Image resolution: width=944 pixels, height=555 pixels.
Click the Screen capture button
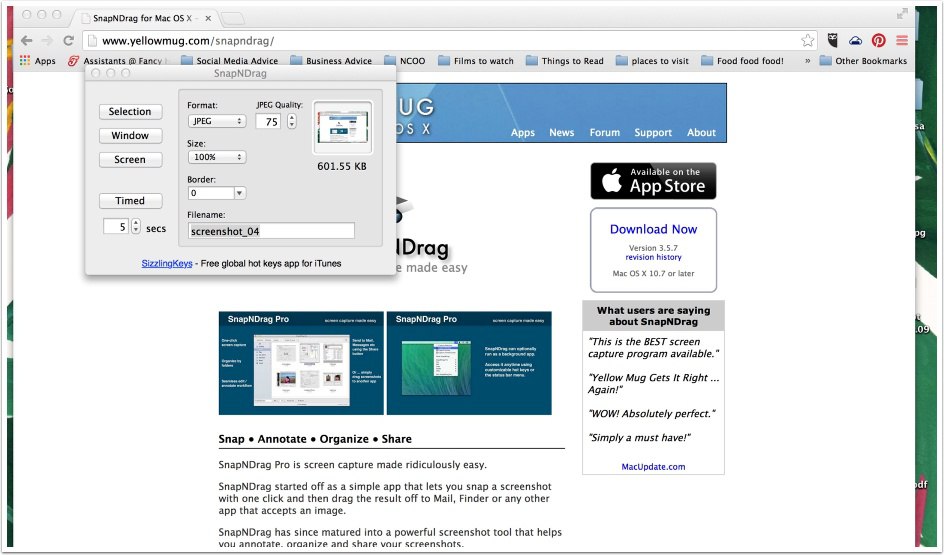[x=130, y=160]
